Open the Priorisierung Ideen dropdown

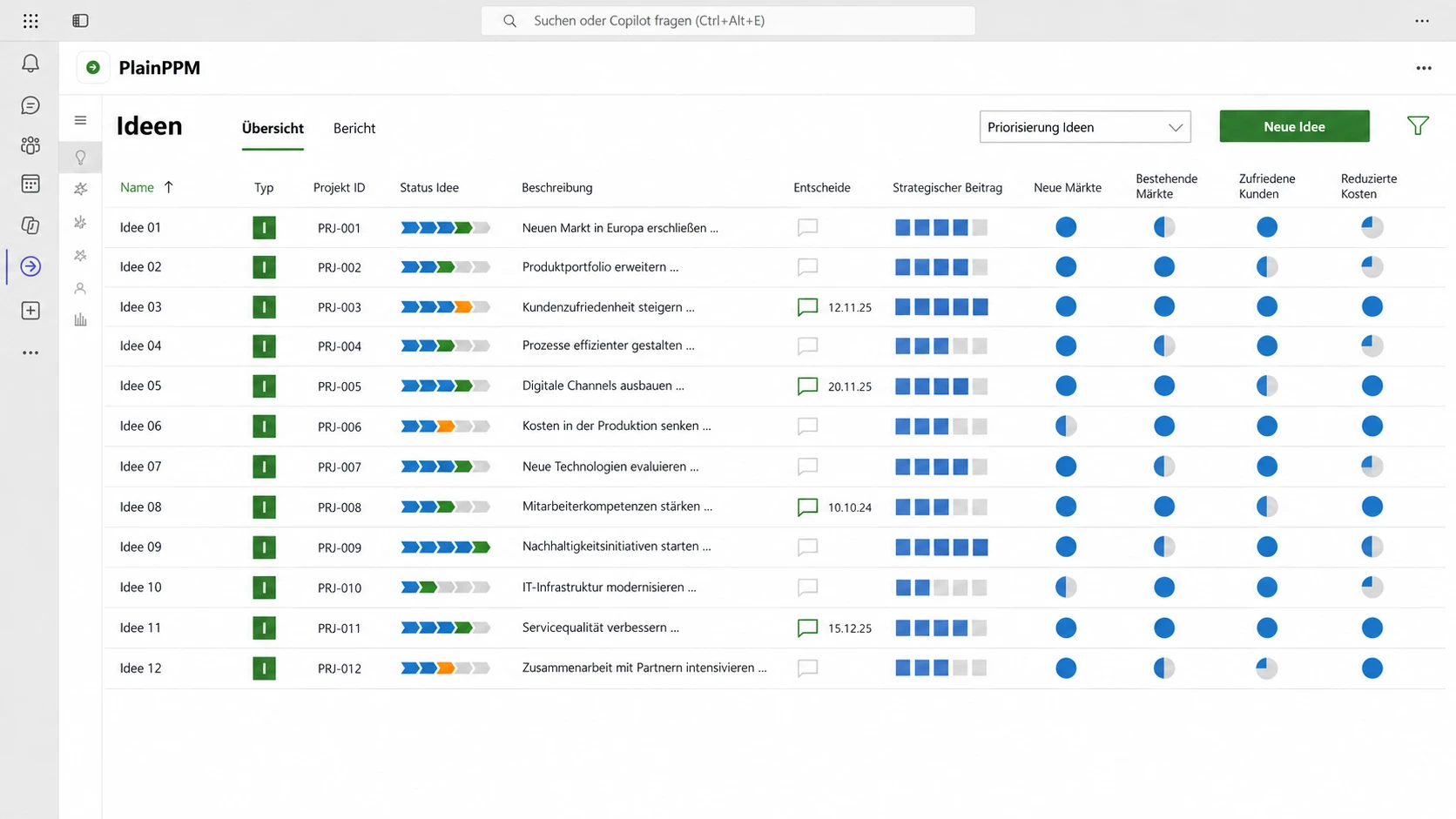tap(1085, 127)
